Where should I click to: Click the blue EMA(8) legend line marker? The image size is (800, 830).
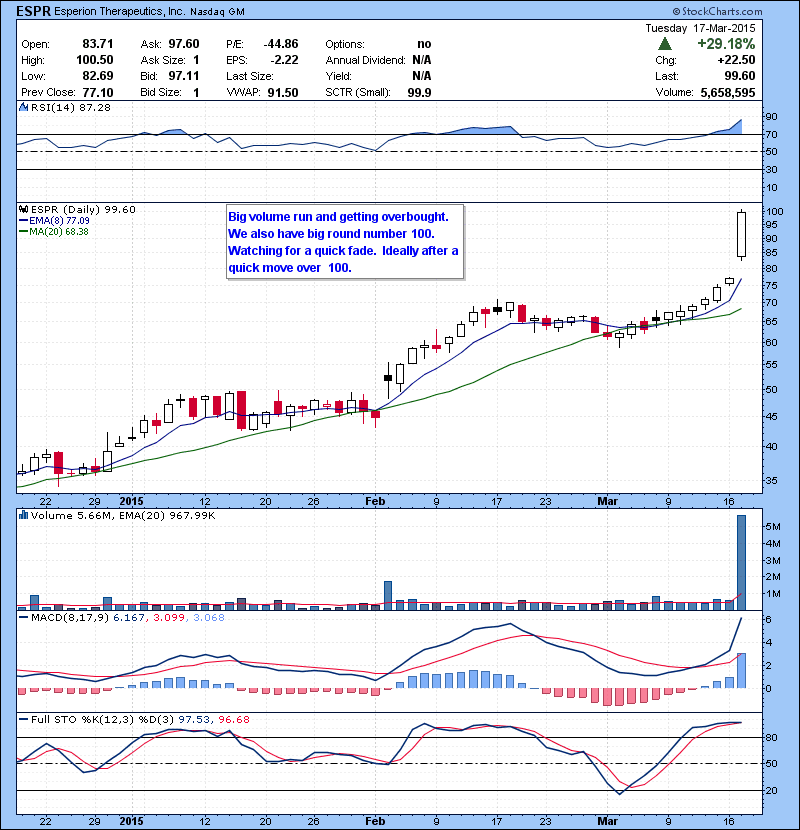point(23,221)
